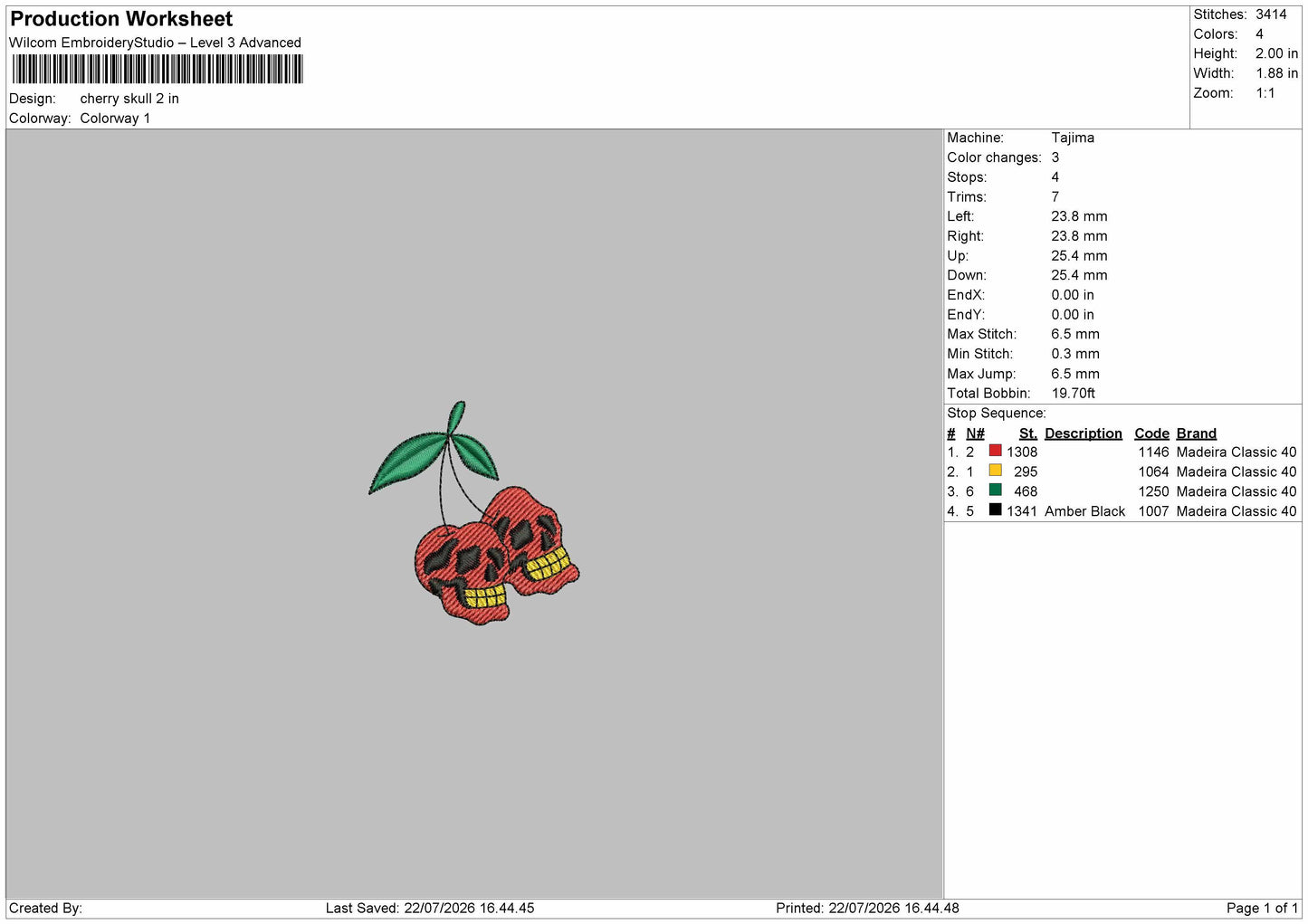The height and width of the screenshot is (924, 1308).
Task: Click the Min Stitch value '0.3 mm'
Action: click(x=1075, y=355)
